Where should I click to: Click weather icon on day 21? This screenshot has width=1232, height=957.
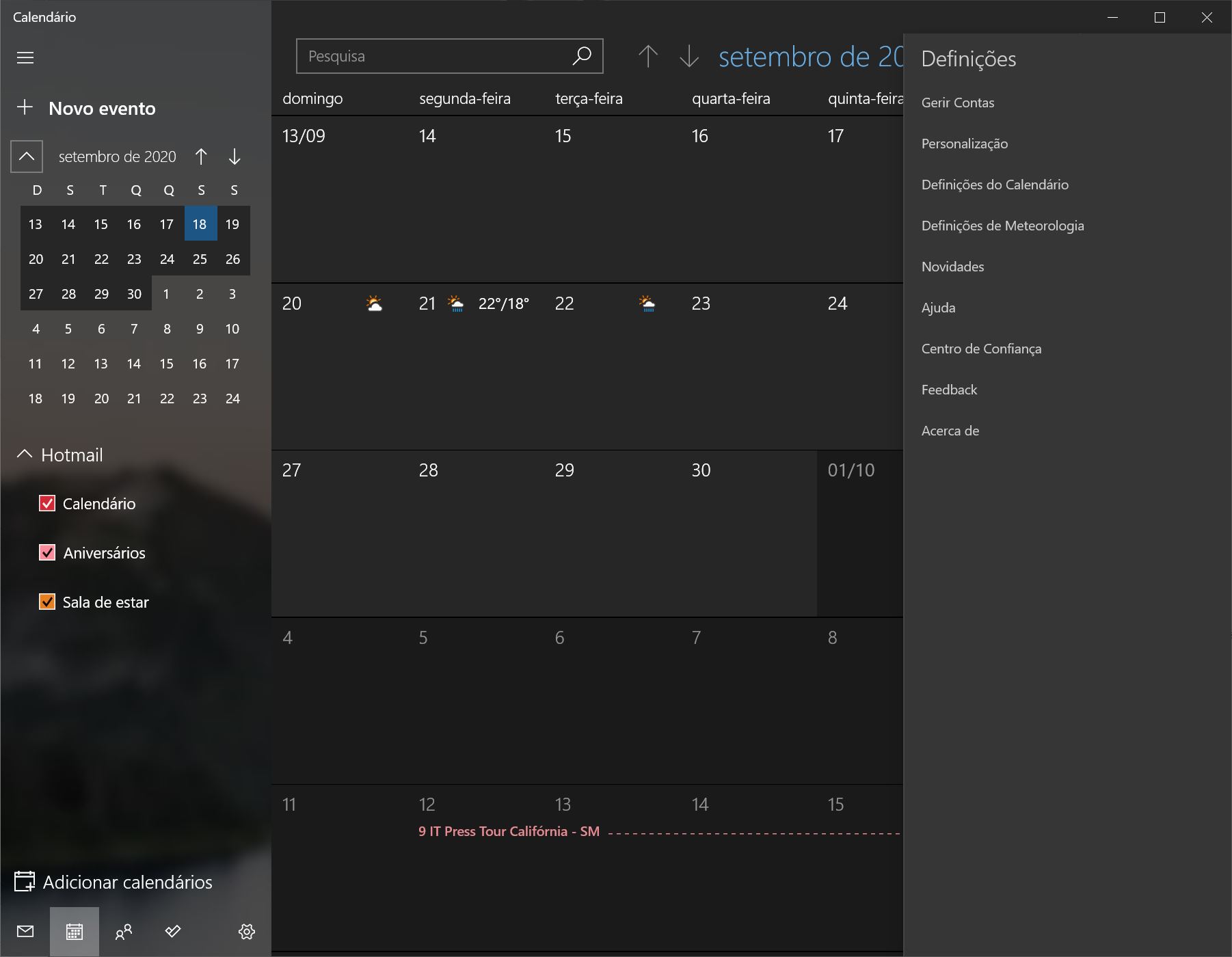(455, 304)
